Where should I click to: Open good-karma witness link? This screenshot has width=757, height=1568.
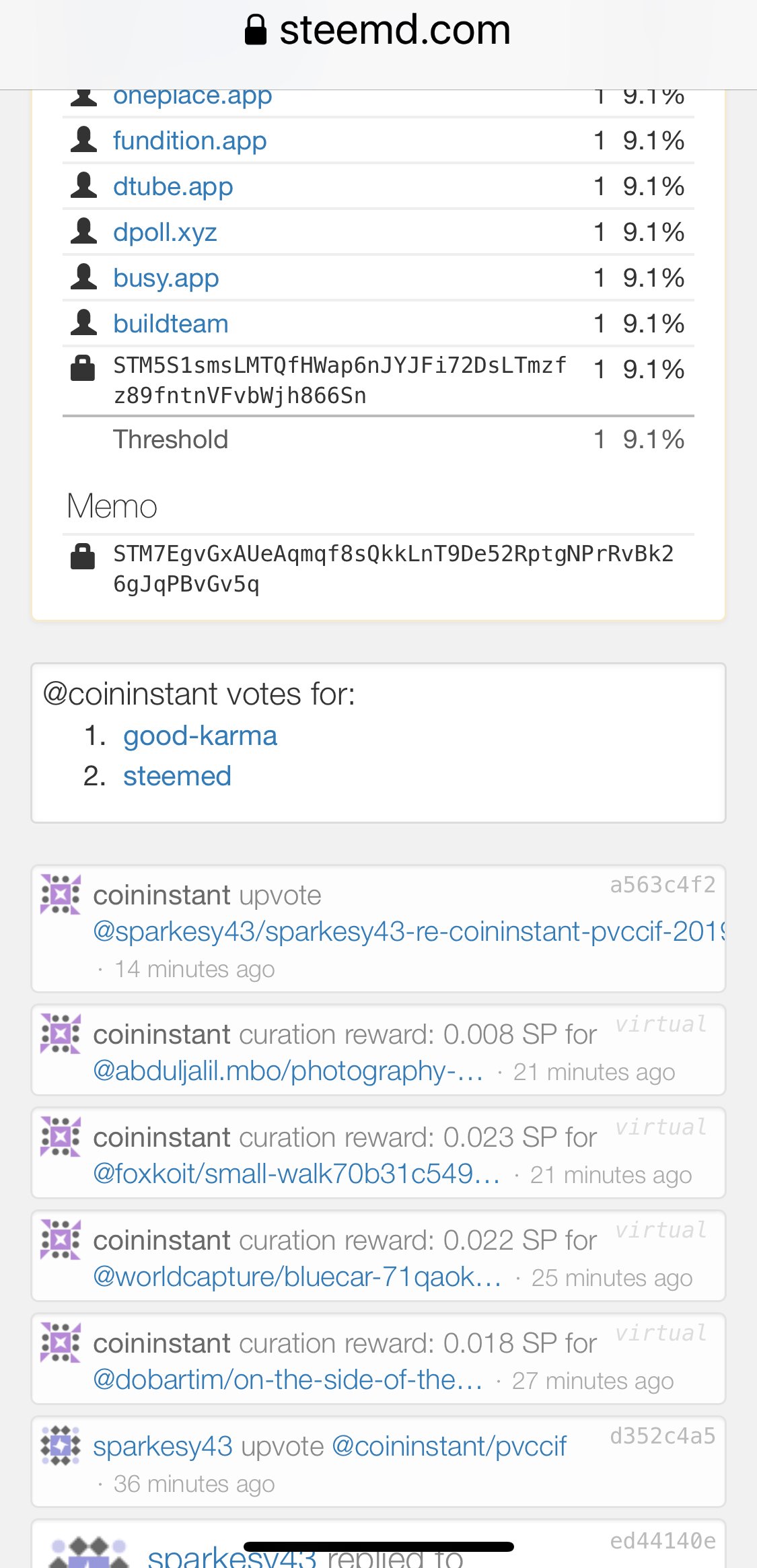[200, 736]
